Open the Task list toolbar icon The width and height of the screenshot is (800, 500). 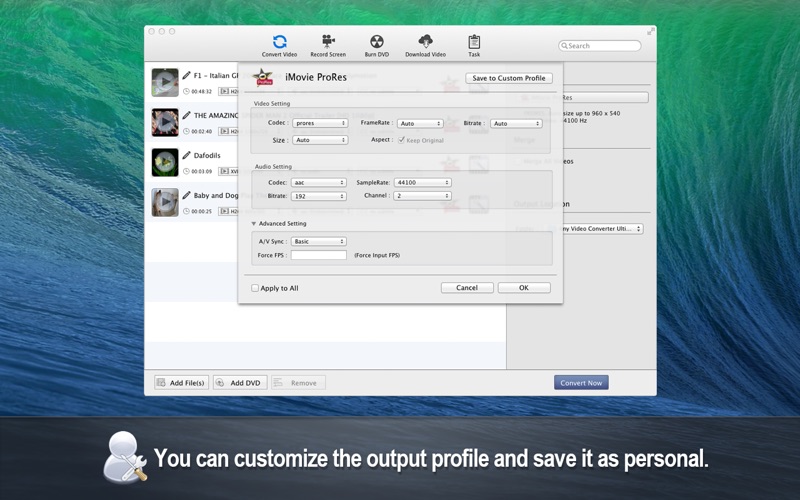click(x=474, y=45)
